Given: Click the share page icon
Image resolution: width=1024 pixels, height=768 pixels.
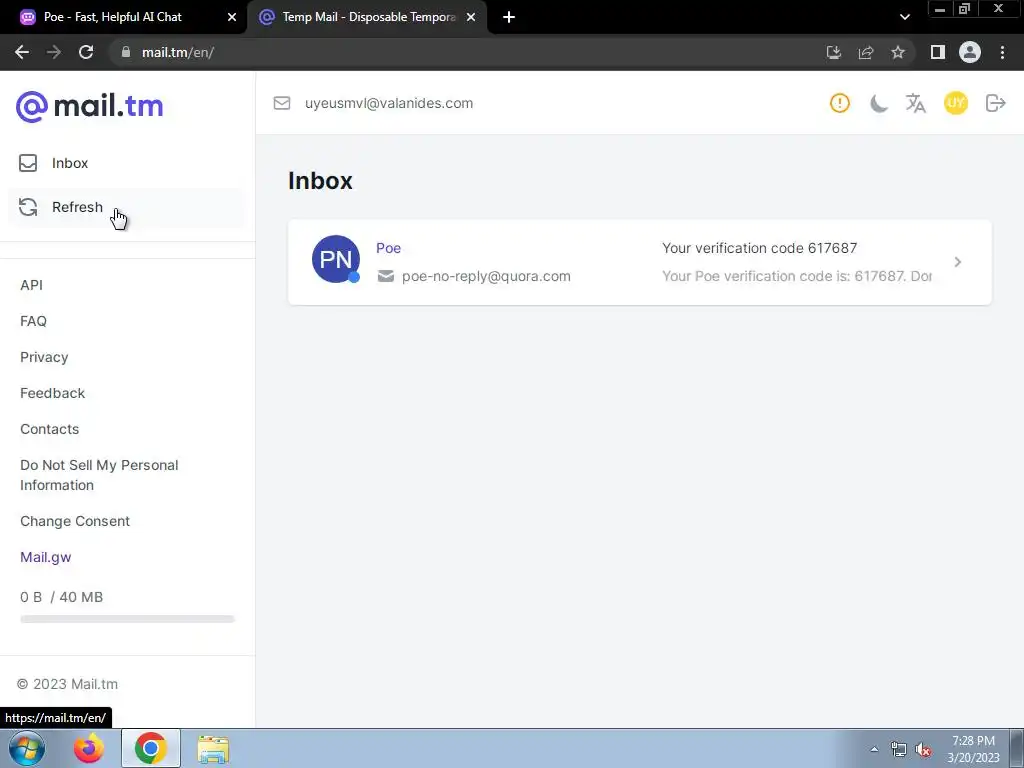Looking at the screenshot, I should pos(866,52).
